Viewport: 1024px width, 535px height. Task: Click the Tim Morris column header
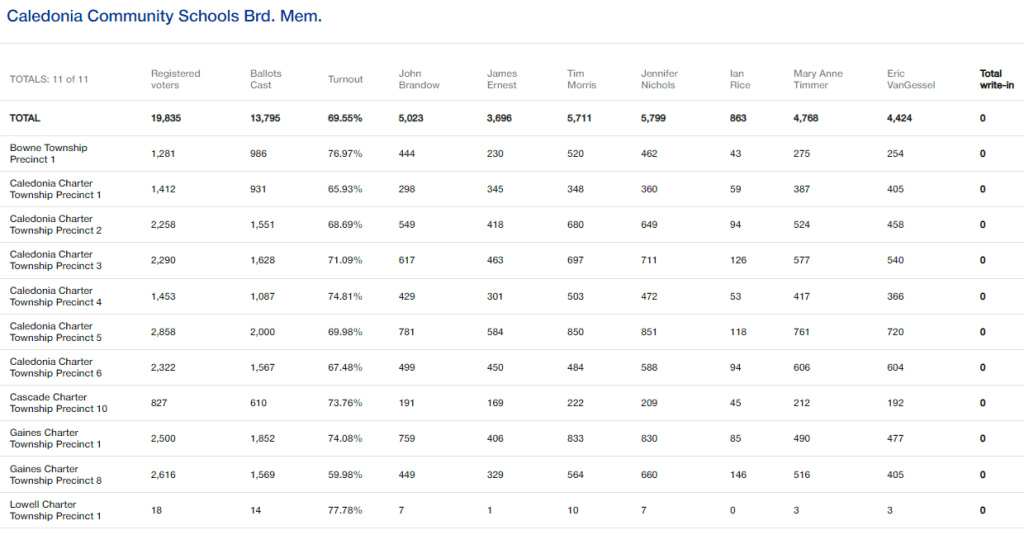click(582, 79)
